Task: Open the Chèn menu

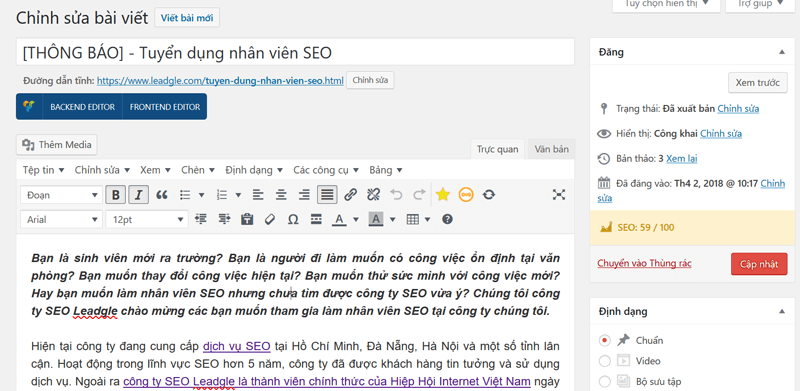Action: point(199,170)
